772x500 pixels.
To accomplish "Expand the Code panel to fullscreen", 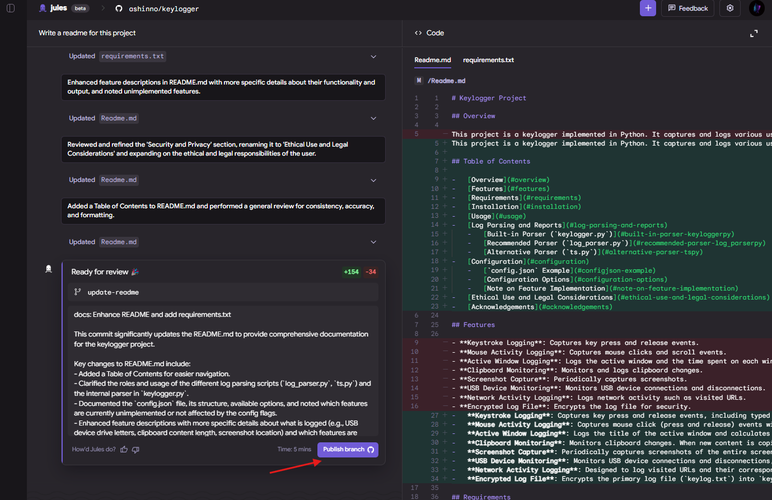I will click(753, 33).
